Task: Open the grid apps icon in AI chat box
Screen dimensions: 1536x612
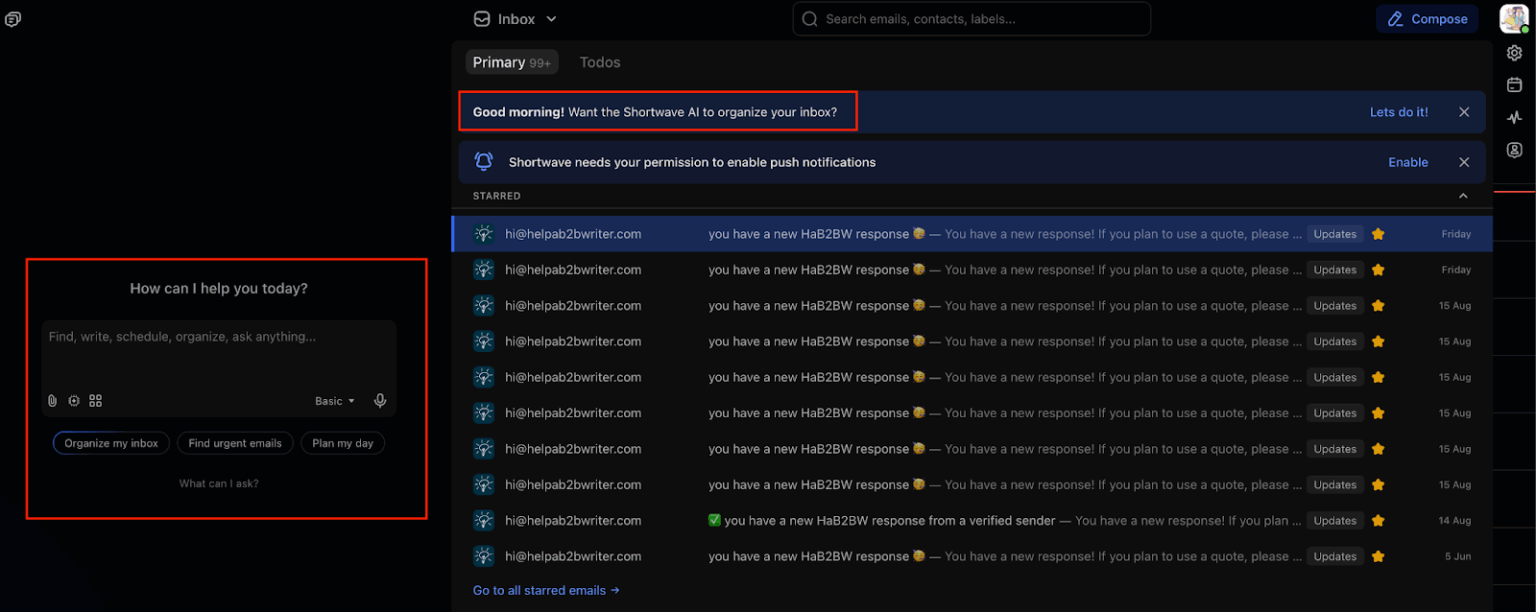Action: pyautogui.click(x=96, y=401)
